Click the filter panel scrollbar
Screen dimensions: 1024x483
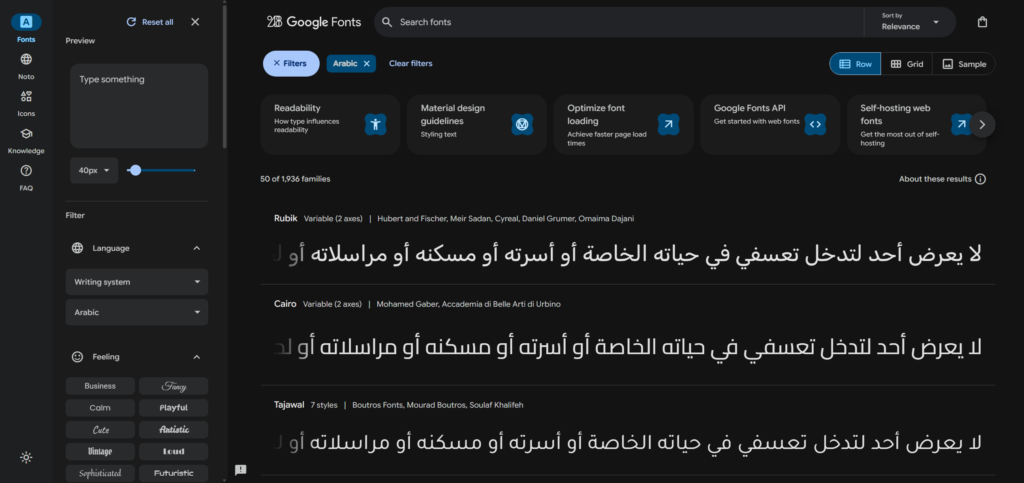point(225,75)
